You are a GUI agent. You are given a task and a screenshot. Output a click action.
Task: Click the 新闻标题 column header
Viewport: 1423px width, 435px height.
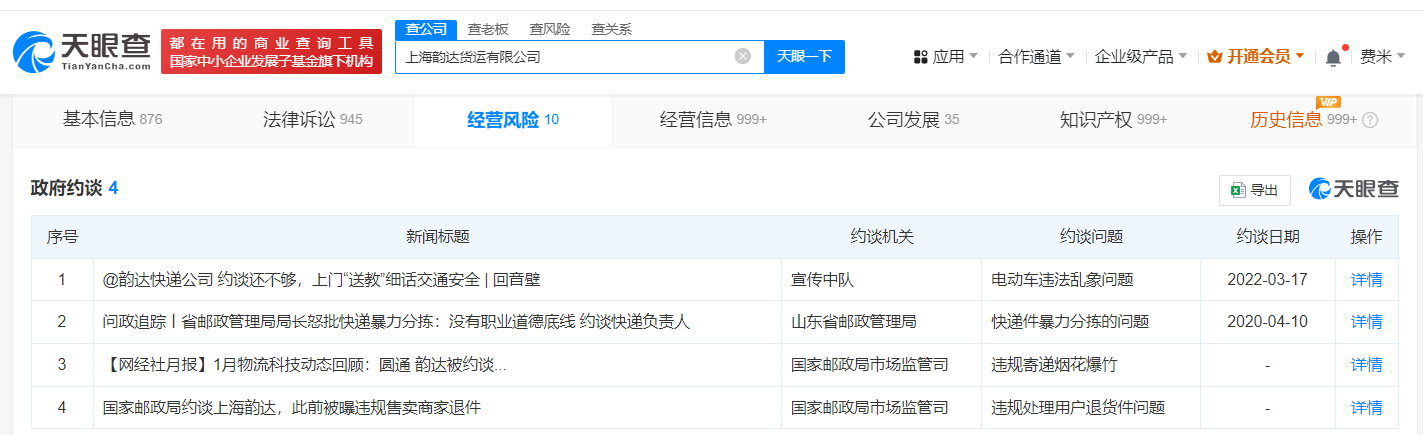coord(437,237)
